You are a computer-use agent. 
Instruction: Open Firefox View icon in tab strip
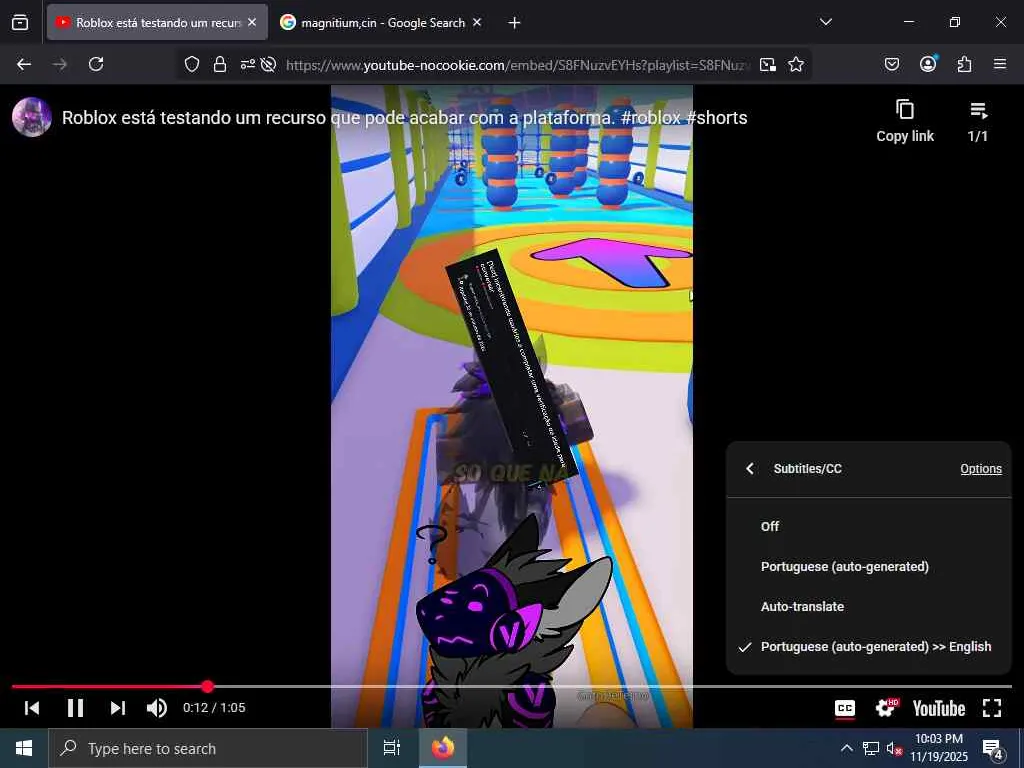coord(20,22)
